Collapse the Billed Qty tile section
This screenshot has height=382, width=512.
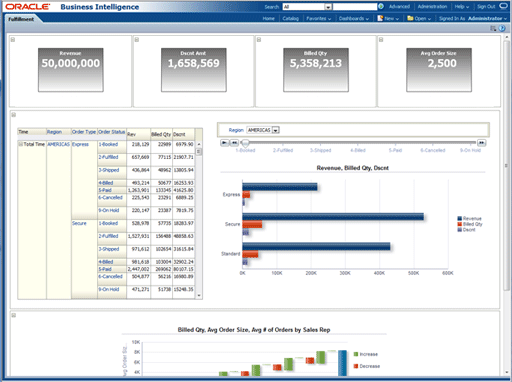click(x=259, y=40)
